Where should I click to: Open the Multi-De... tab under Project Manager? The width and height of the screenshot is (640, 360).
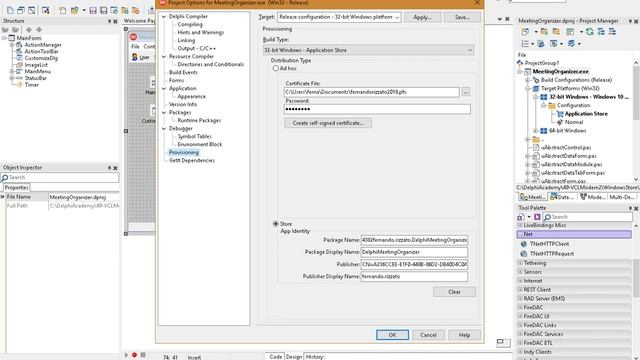pos(622,197)
